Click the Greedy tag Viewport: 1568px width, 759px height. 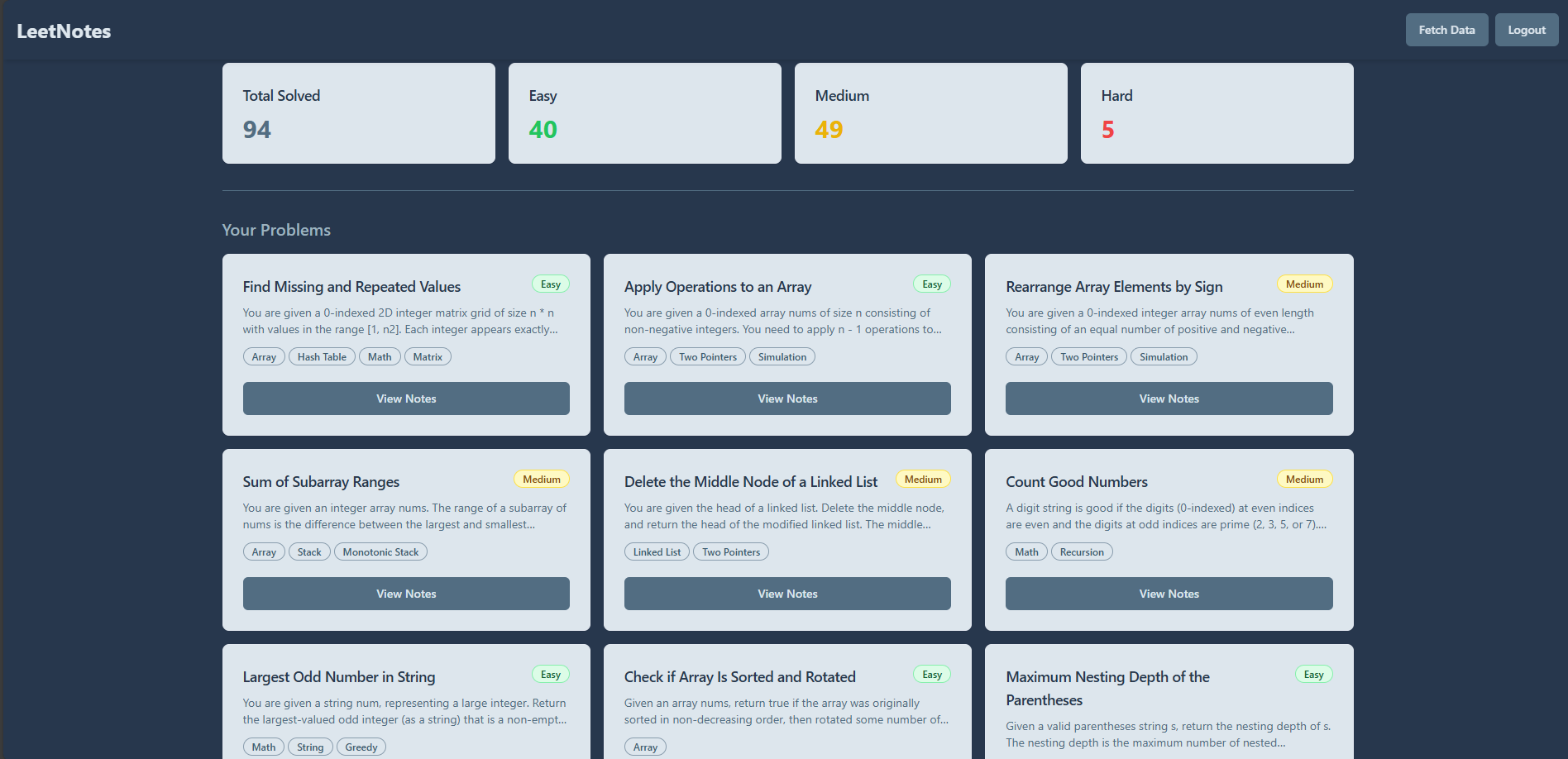[361, 747]
